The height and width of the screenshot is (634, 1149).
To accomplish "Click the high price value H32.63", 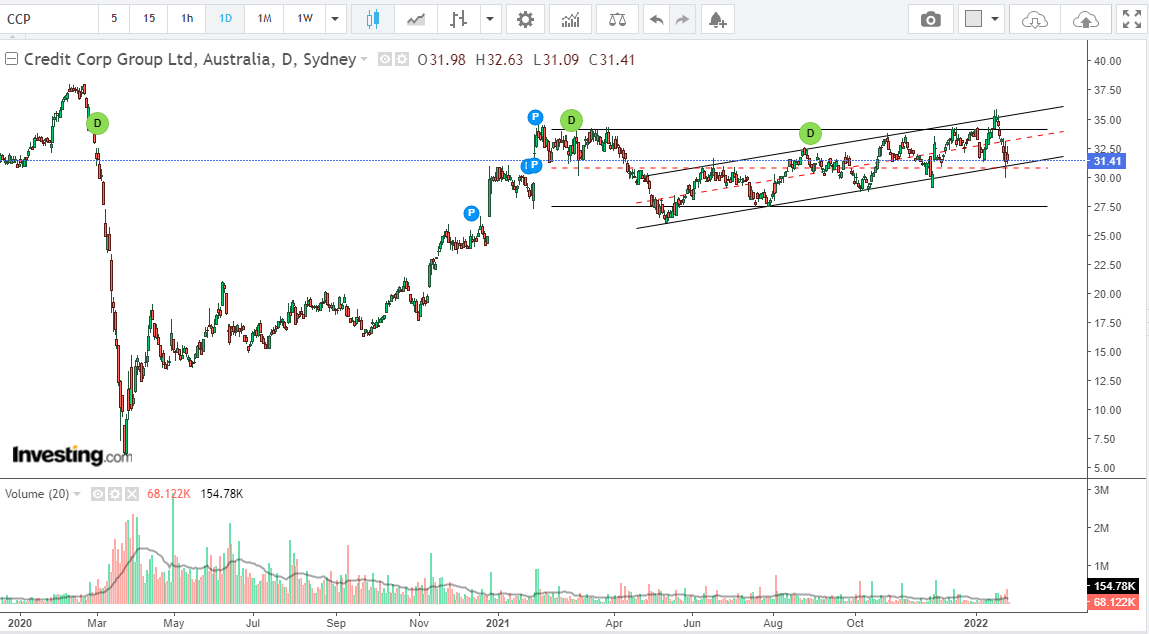I will click(x=499, y=60).
